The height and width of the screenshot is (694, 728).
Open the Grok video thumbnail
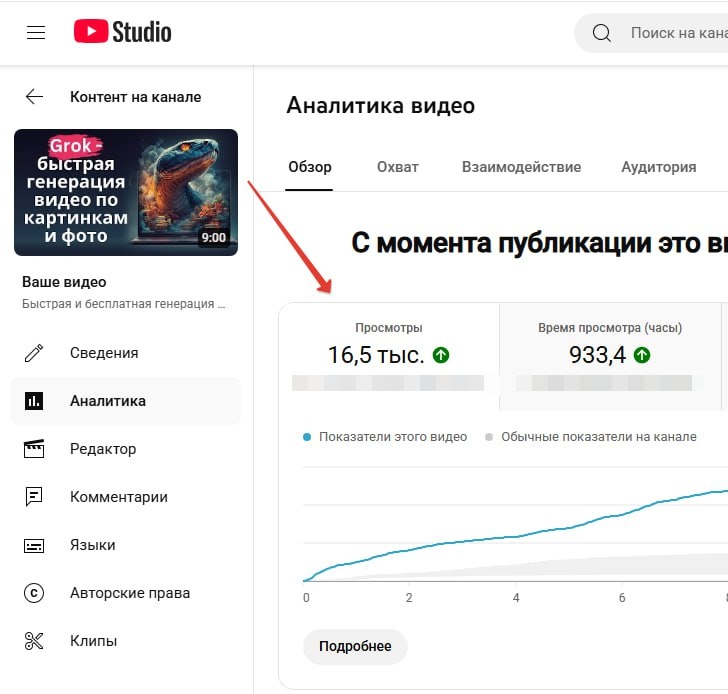126,192
